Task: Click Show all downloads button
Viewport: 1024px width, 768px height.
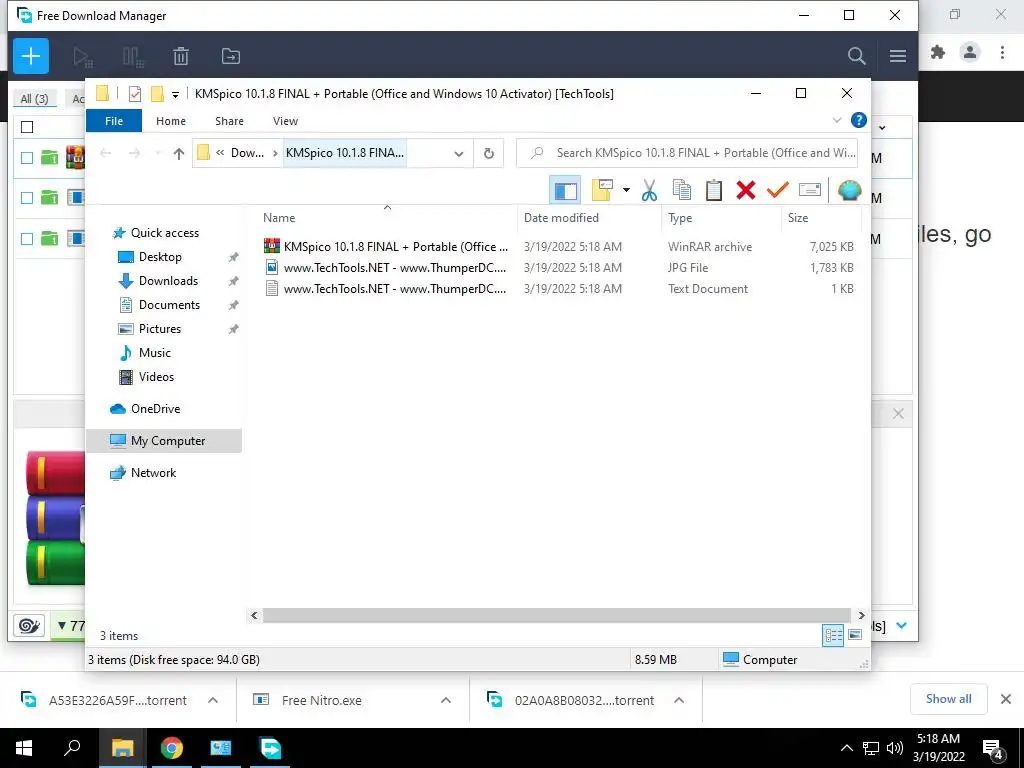Action: click(x=948, y=699)
